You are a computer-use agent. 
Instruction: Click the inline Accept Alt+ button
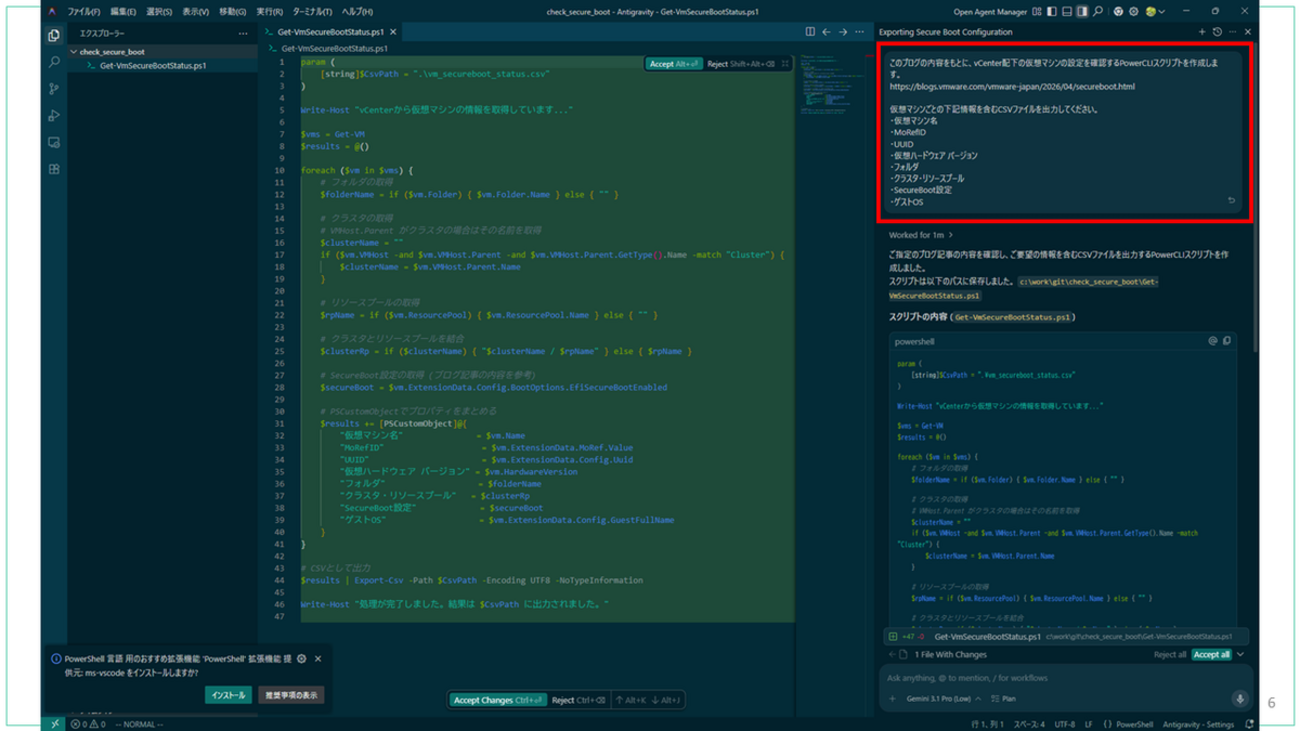coord(673,64)
